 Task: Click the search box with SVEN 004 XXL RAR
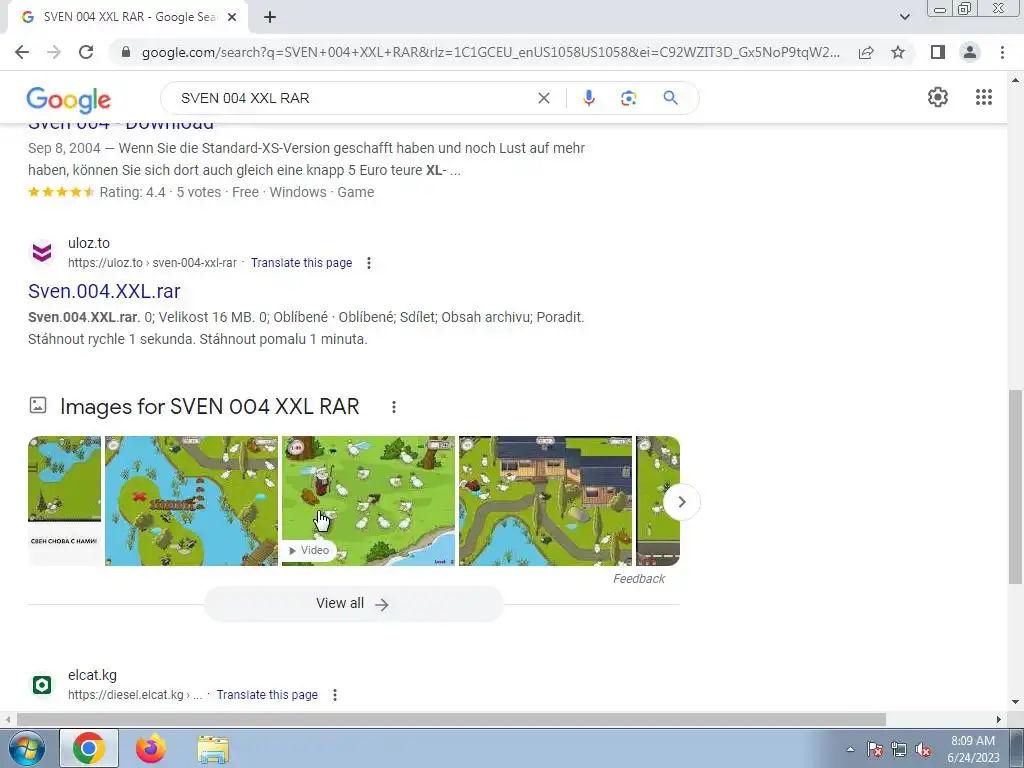coord(353,98)
